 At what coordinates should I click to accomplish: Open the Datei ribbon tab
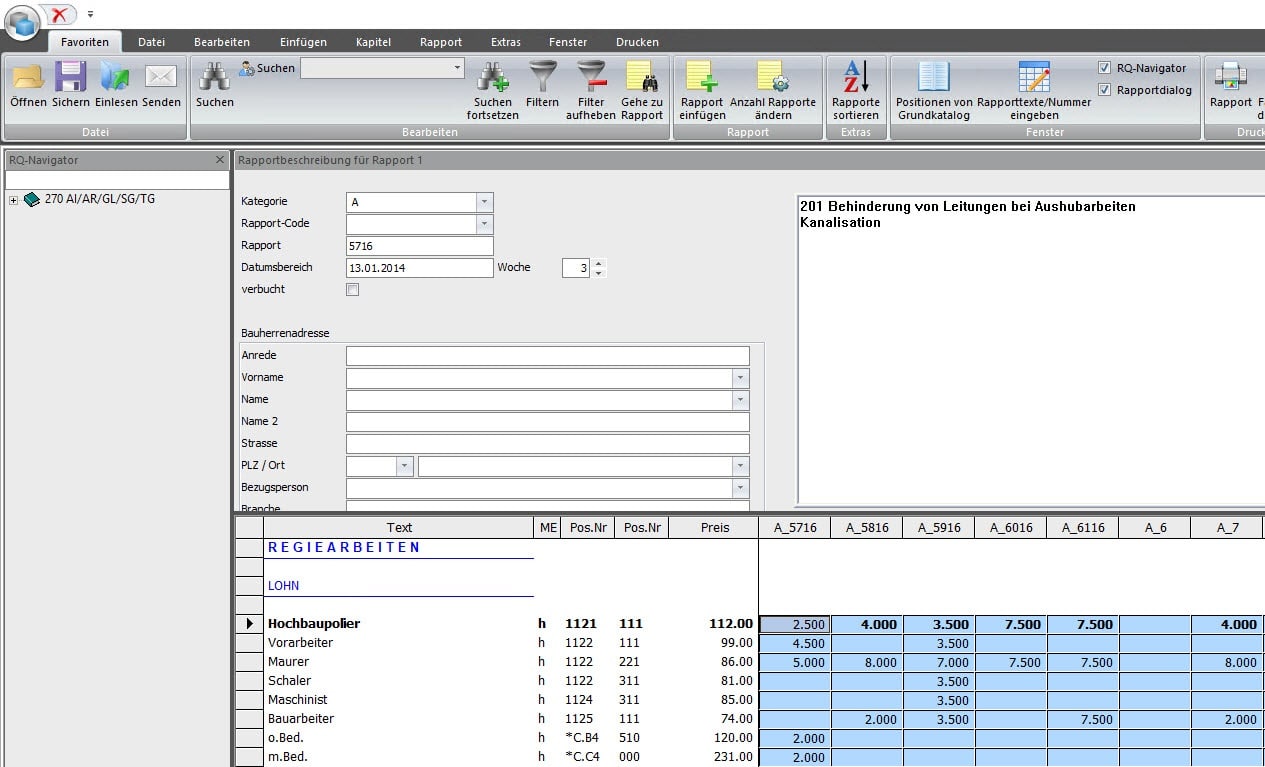(152, 42)
